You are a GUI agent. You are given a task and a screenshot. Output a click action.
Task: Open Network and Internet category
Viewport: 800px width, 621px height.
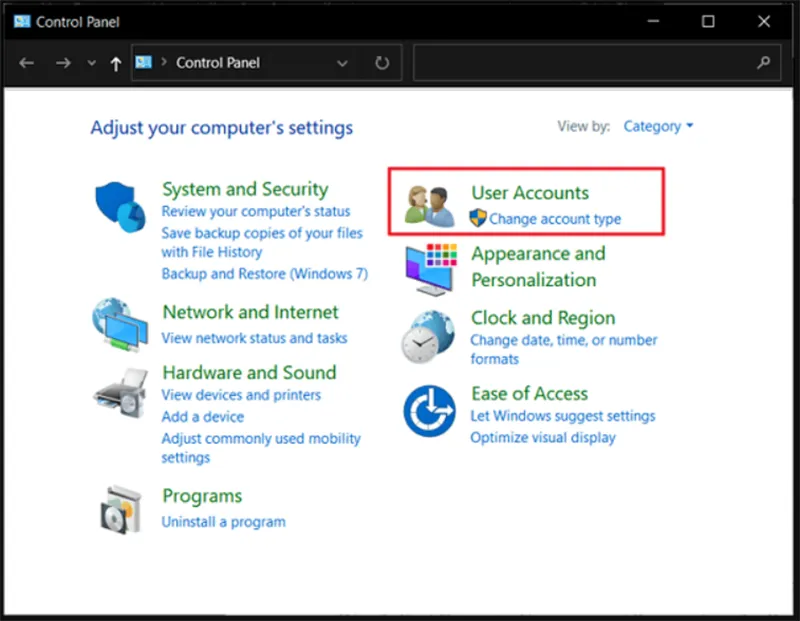point(251,312)
